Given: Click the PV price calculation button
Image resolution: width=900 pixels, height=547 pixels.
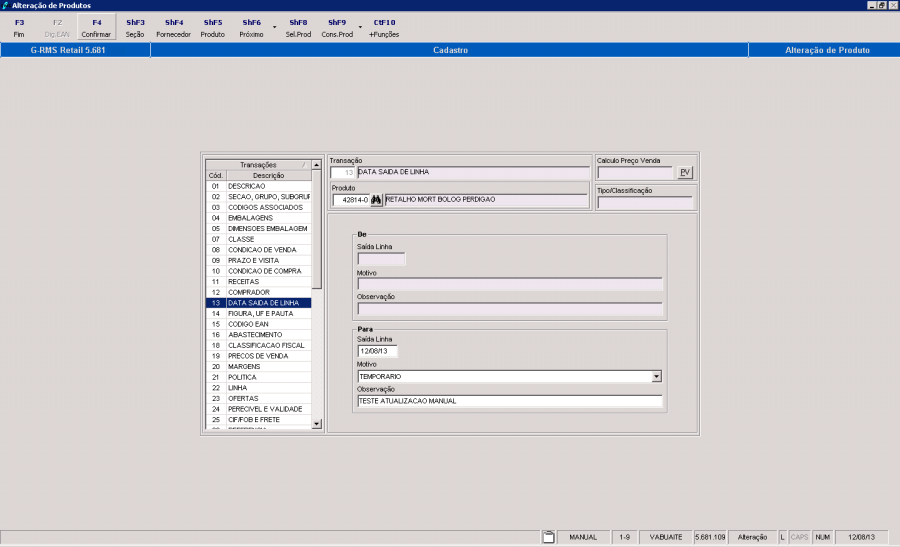Looking at the screenshot, I should click(685, 172).
